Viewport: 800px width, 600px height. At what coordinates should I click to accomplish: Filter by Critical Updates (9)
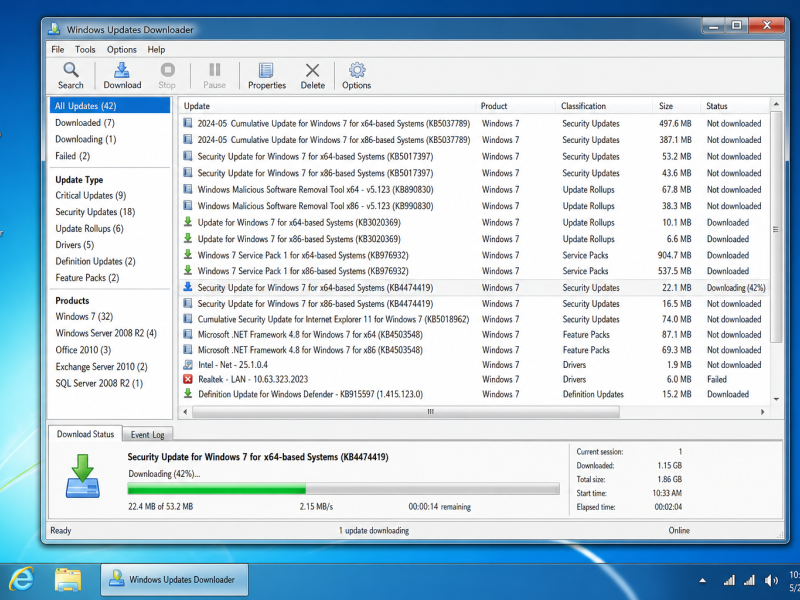pos(90,195)
